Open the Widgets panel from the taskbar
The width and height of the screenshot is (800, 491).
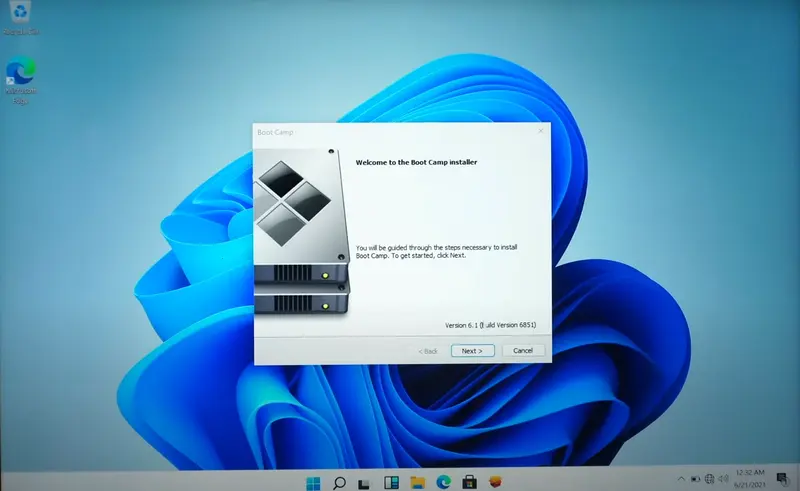click(391, 482)
